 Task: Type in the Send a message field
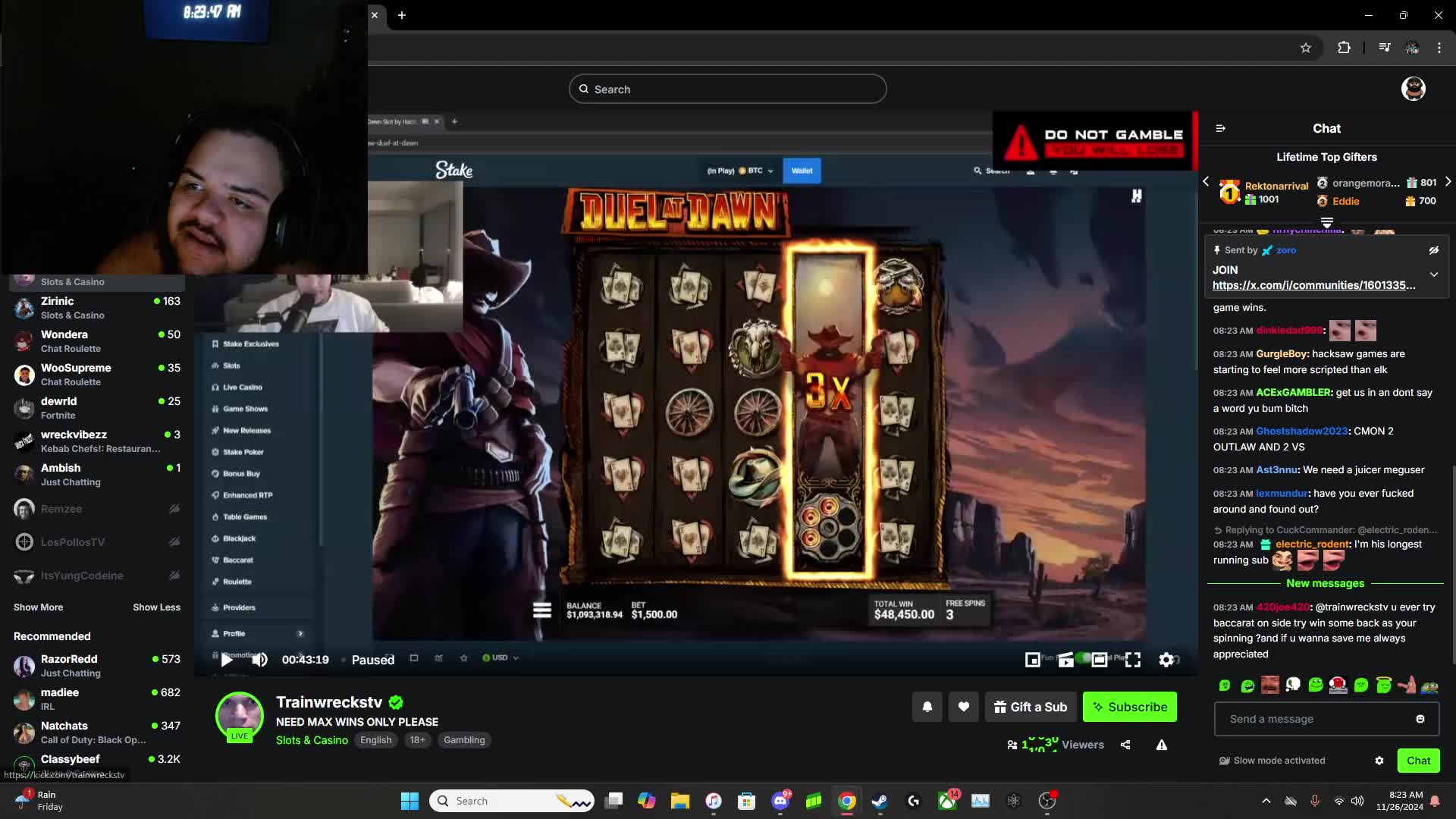(x=1316, y=719)
